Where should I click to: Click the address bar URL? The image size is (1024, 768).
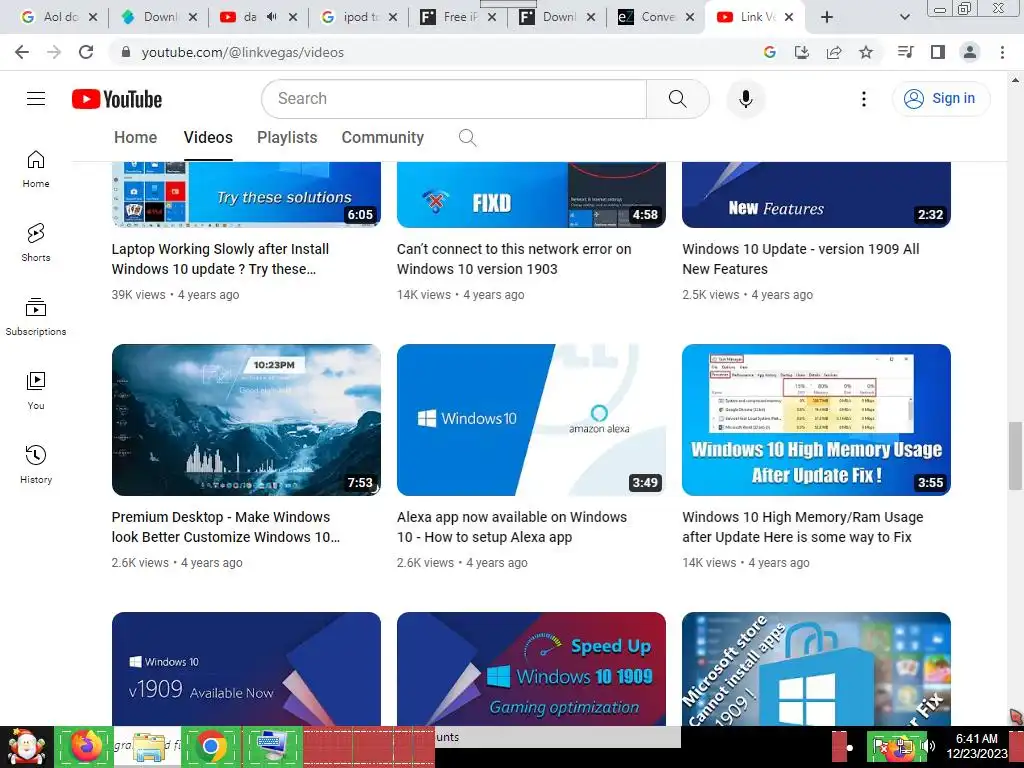(242, 52)
